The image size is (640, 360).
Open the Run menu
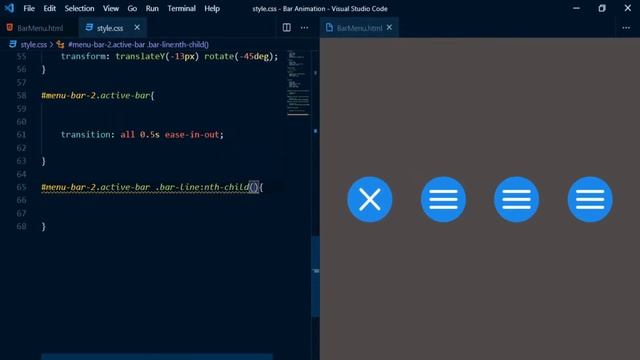(152, 9)
